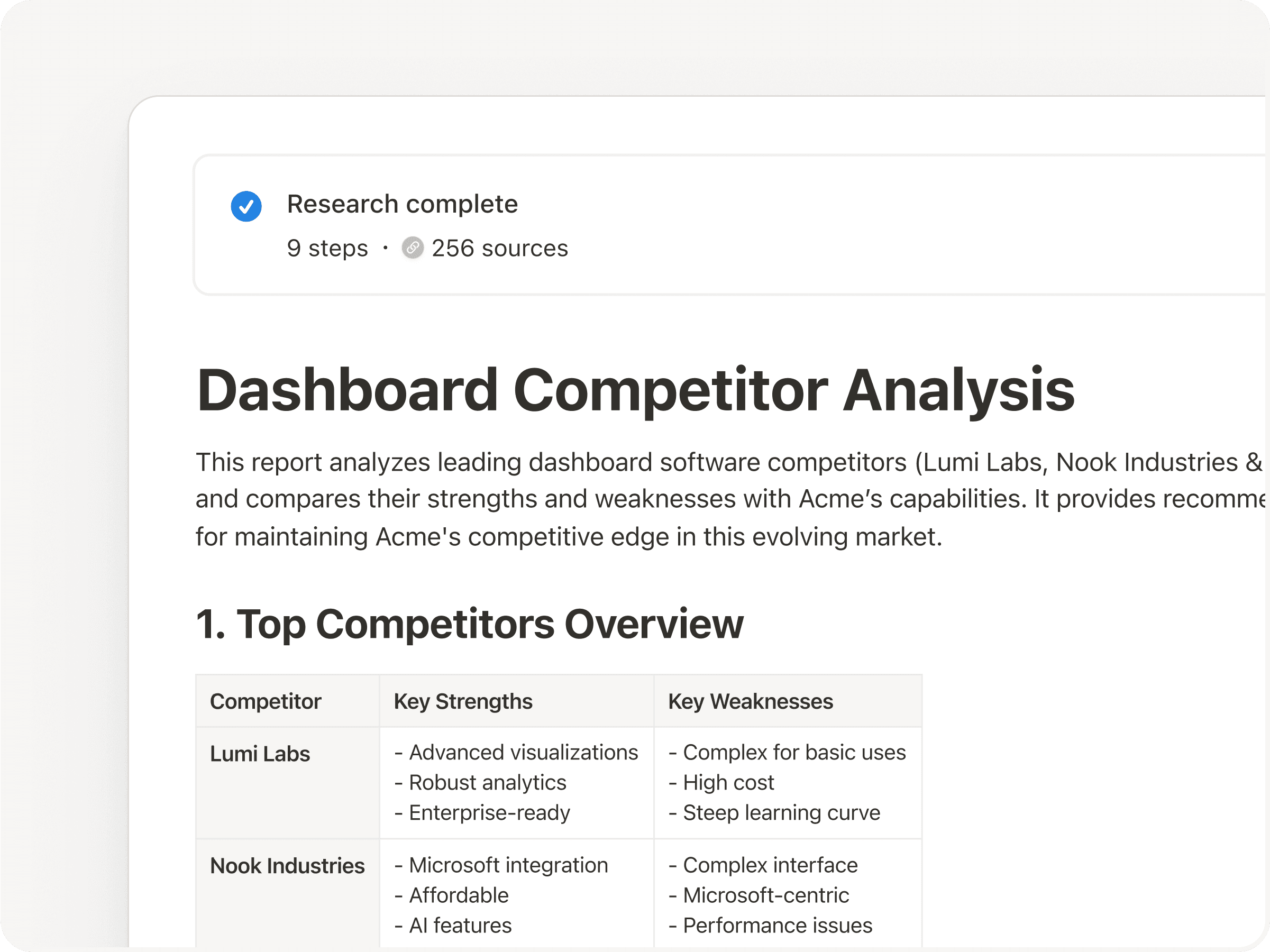Select the Lumi Labs row cell

(x=260, y=753)
